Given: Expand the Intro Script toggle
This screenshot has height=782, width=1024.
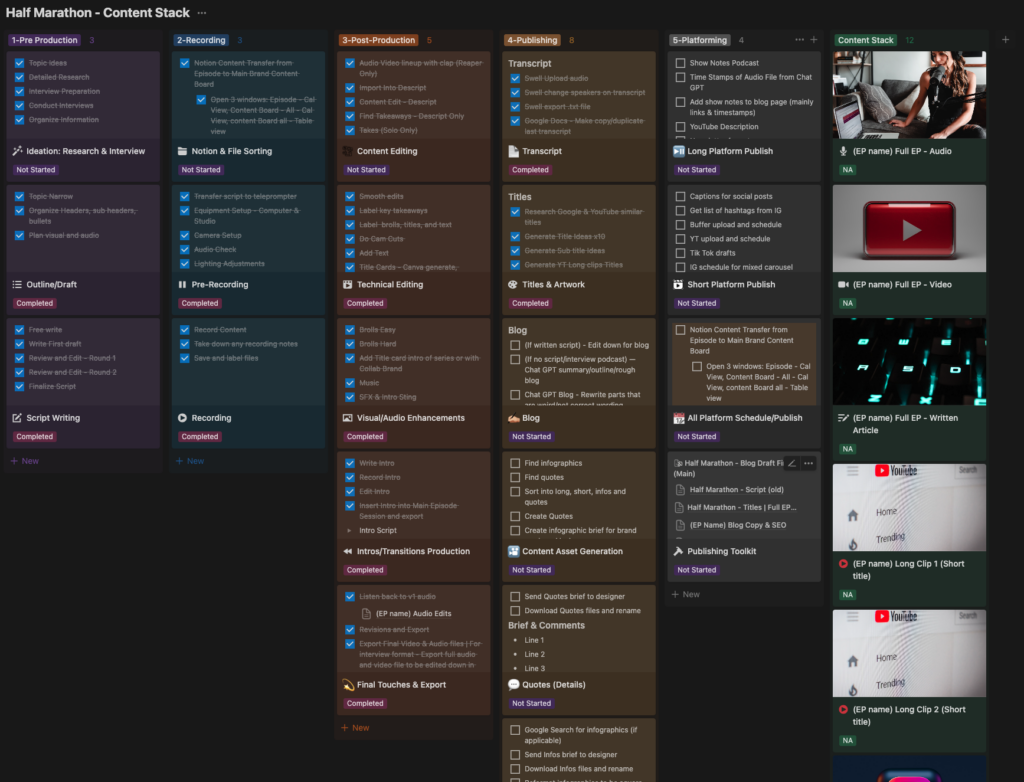Looking at the screenshot, I should click(349, 531).
